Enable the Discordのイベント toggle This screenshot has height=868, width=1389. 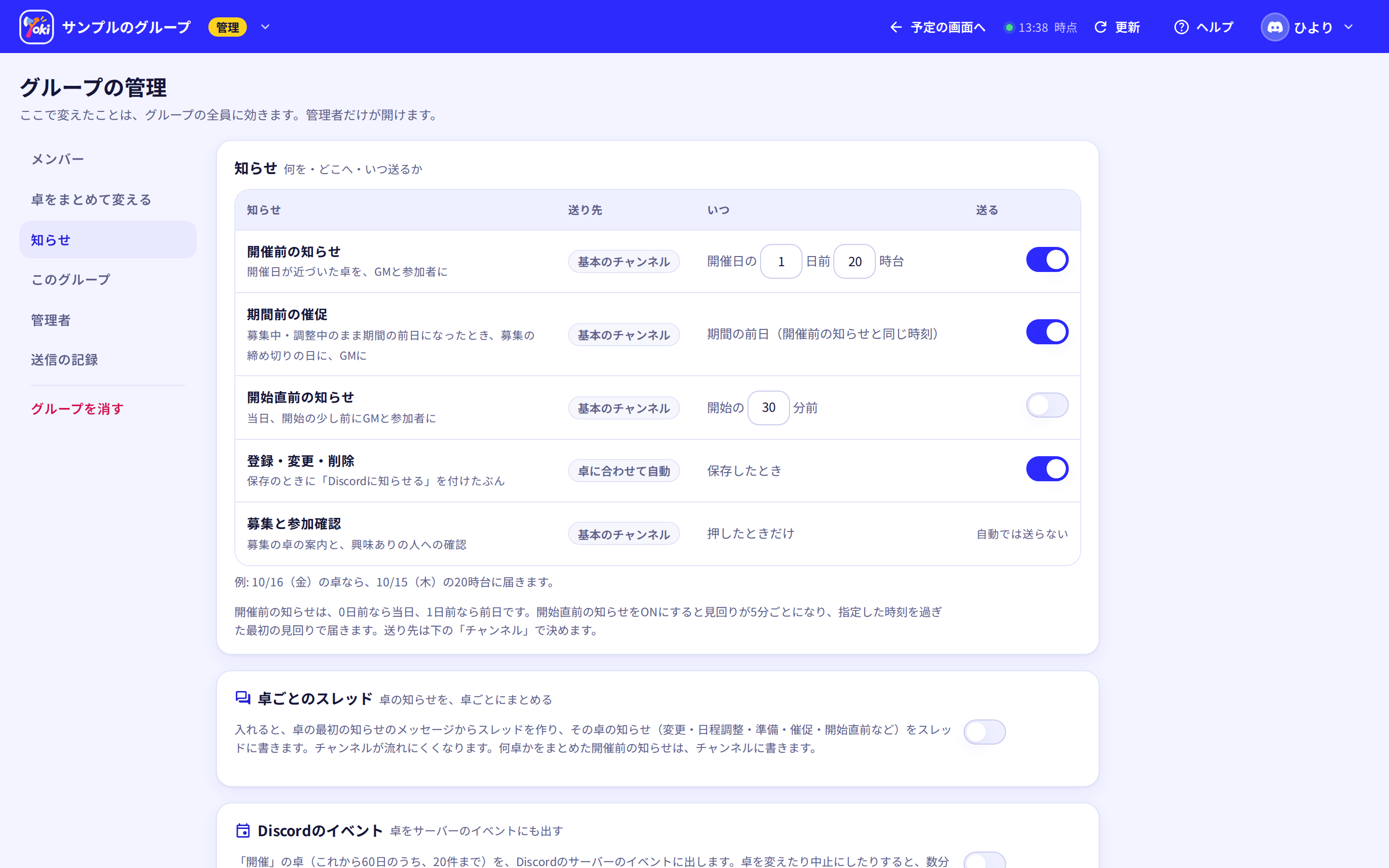984,861
